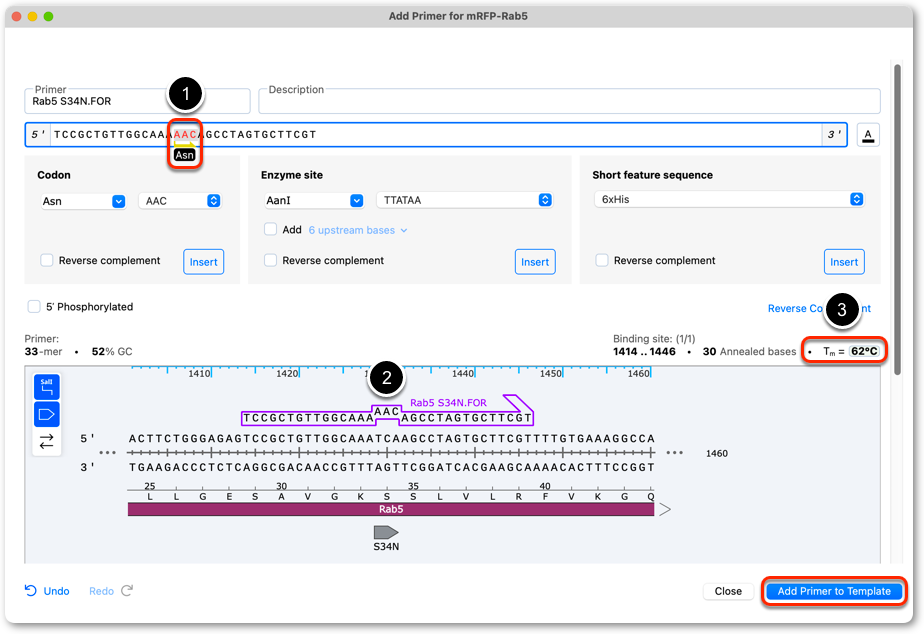This screenshot has height=634, width=924.
Task: Click the Asn codon tag under sequence
Action: pyautogui.click(x=184, y=155)
